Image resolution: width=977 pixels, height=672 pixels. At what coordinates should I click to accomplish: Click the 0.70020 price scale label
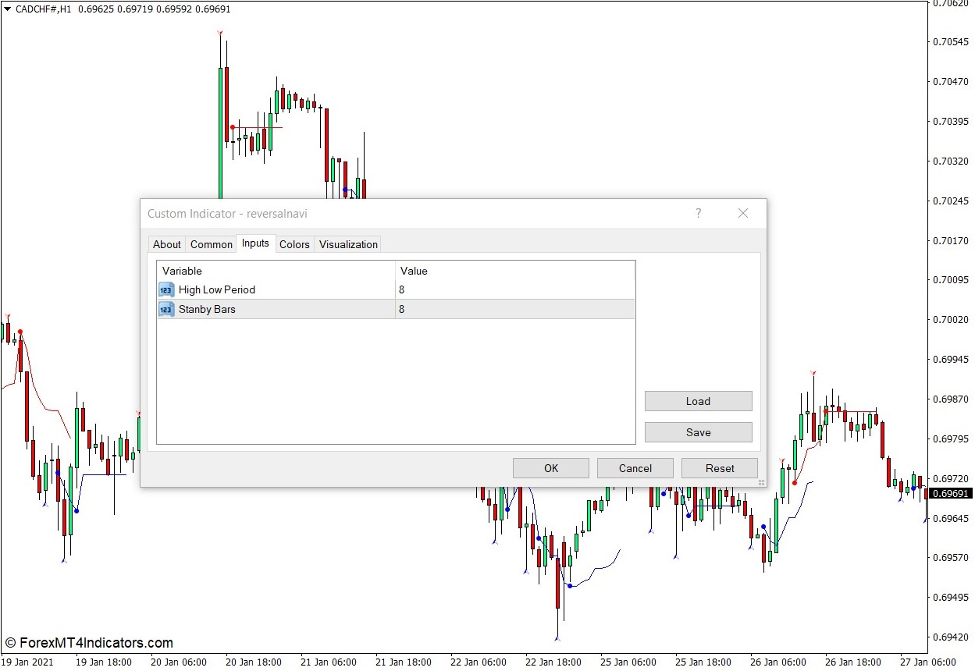[x=951, y=319]
